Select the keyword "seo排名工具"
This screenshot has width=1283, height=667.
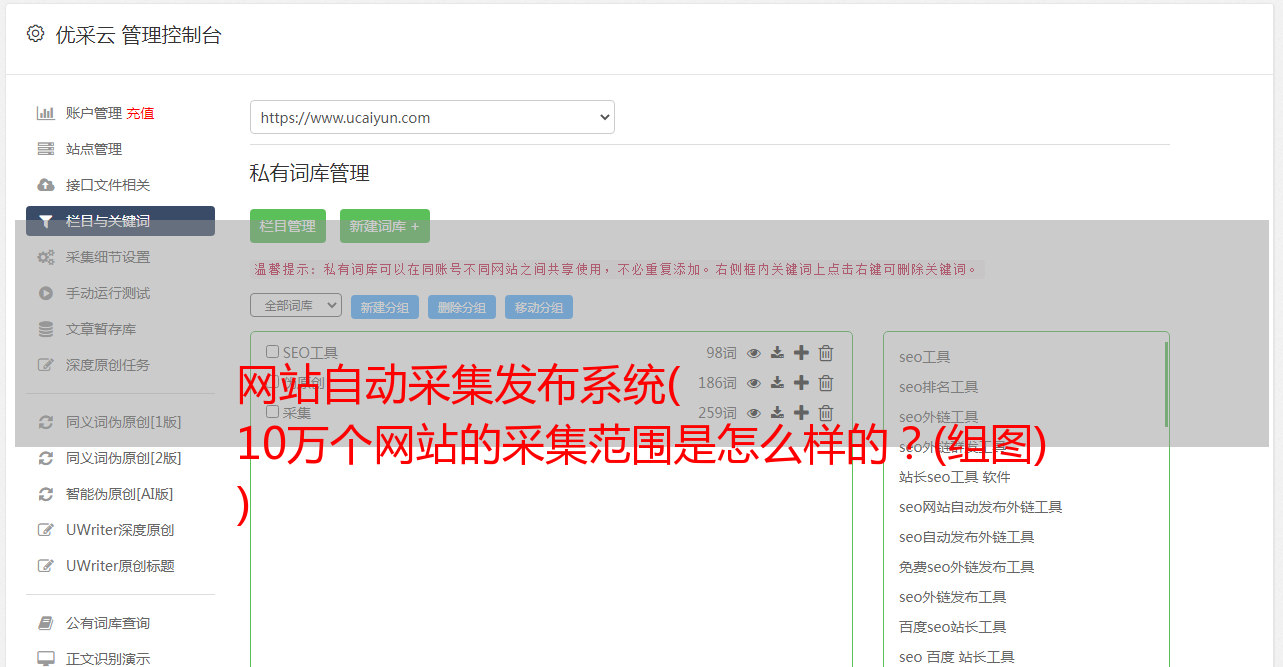pos(938,387)
